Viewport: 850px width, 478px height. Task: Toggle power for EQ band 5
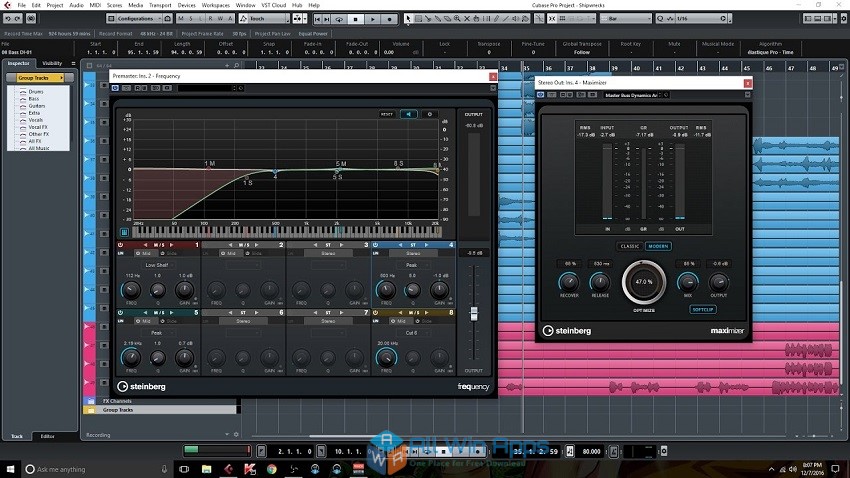[120, 313]
